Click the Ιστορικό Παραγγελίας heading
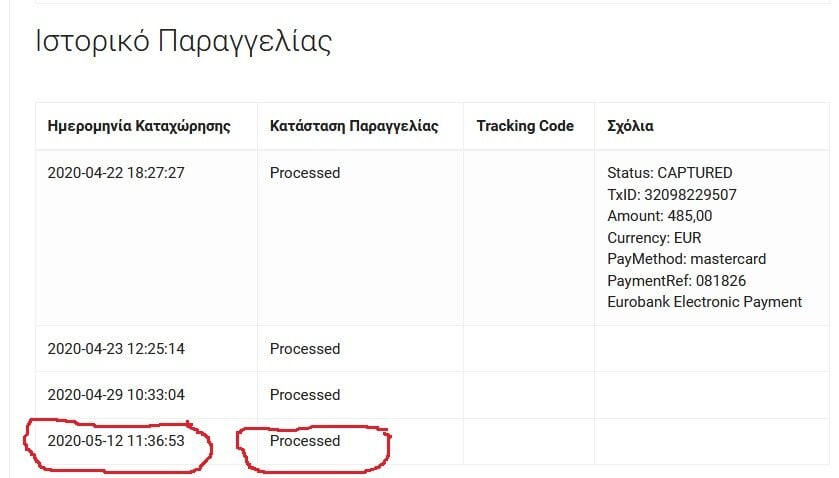Screen dimensions: 839x478 pyautogui.click(x=184, y=42)
